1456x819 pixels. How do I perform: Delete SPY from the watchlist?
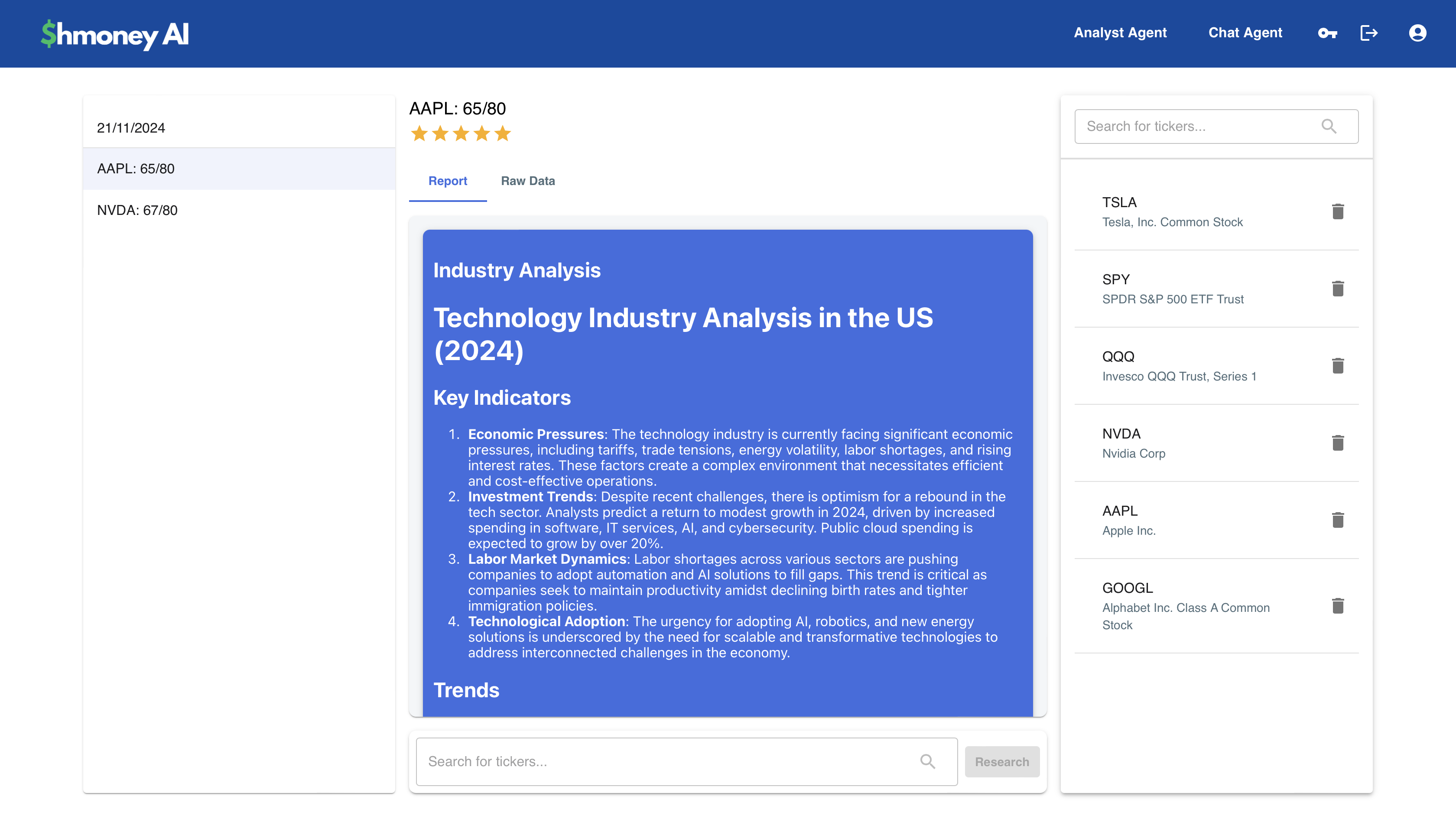click(x=1337, y=289)
